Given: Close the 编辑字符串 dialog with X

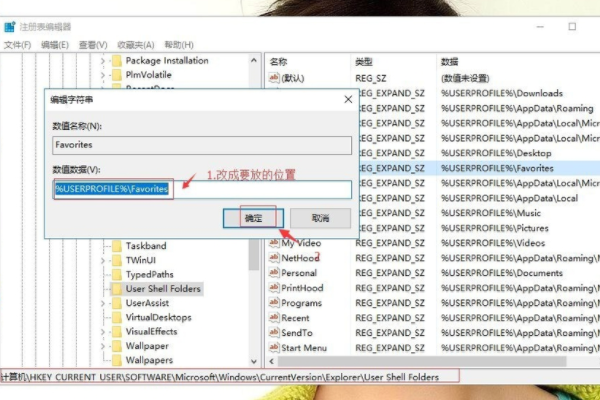Looking at the screenshot, I should 348,100.
